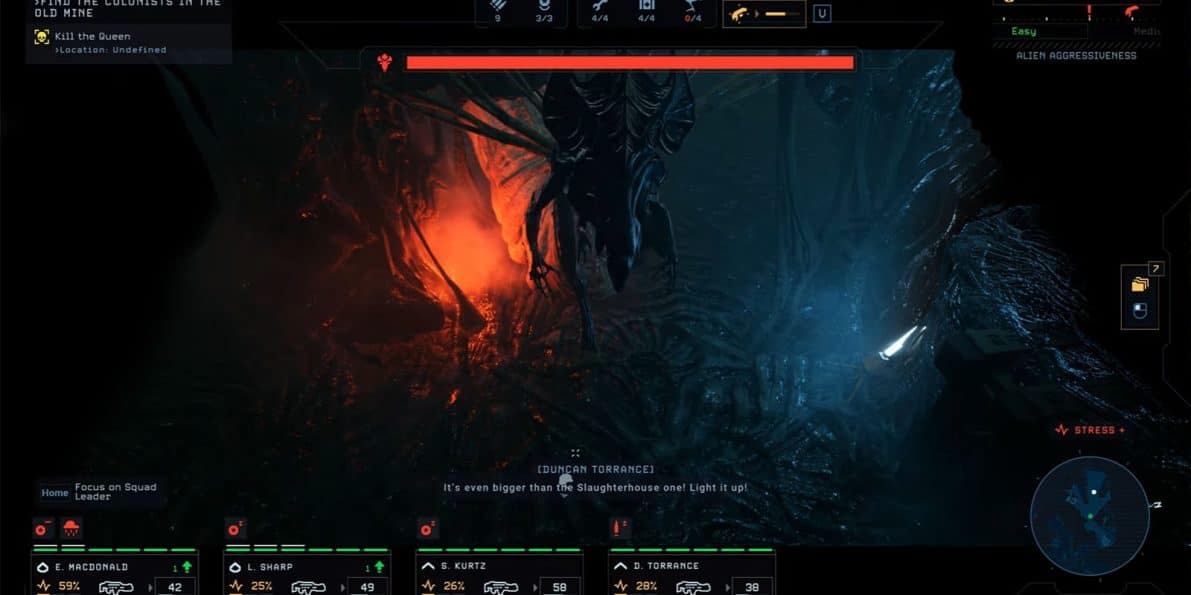Screen dimensions: 1191x595
Task: Select the Kill the Queen objective
Action: 93,36
